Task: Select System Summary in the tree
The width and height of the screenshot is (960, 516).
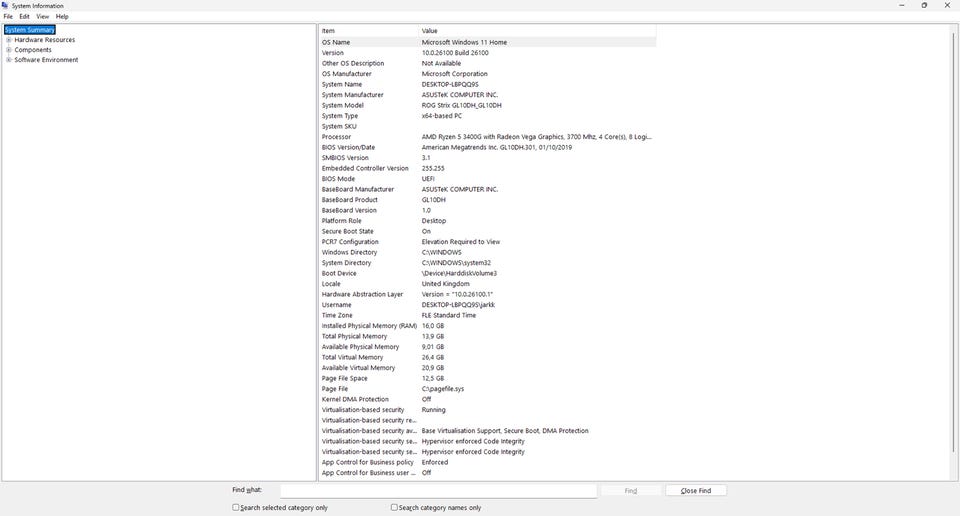Action: [29, 29]
